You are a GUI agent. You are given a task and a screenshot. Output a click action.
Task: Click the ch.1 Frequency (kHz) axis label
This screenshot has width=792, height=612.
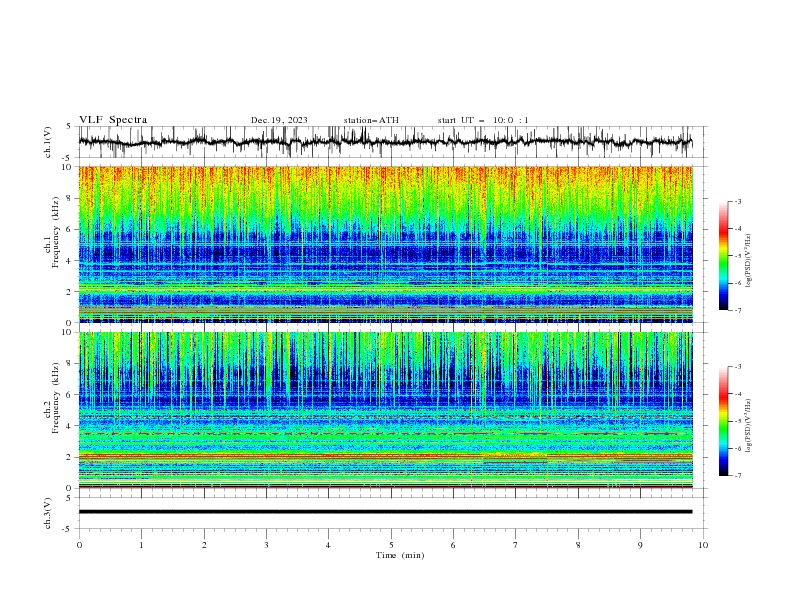pos(52,233)
